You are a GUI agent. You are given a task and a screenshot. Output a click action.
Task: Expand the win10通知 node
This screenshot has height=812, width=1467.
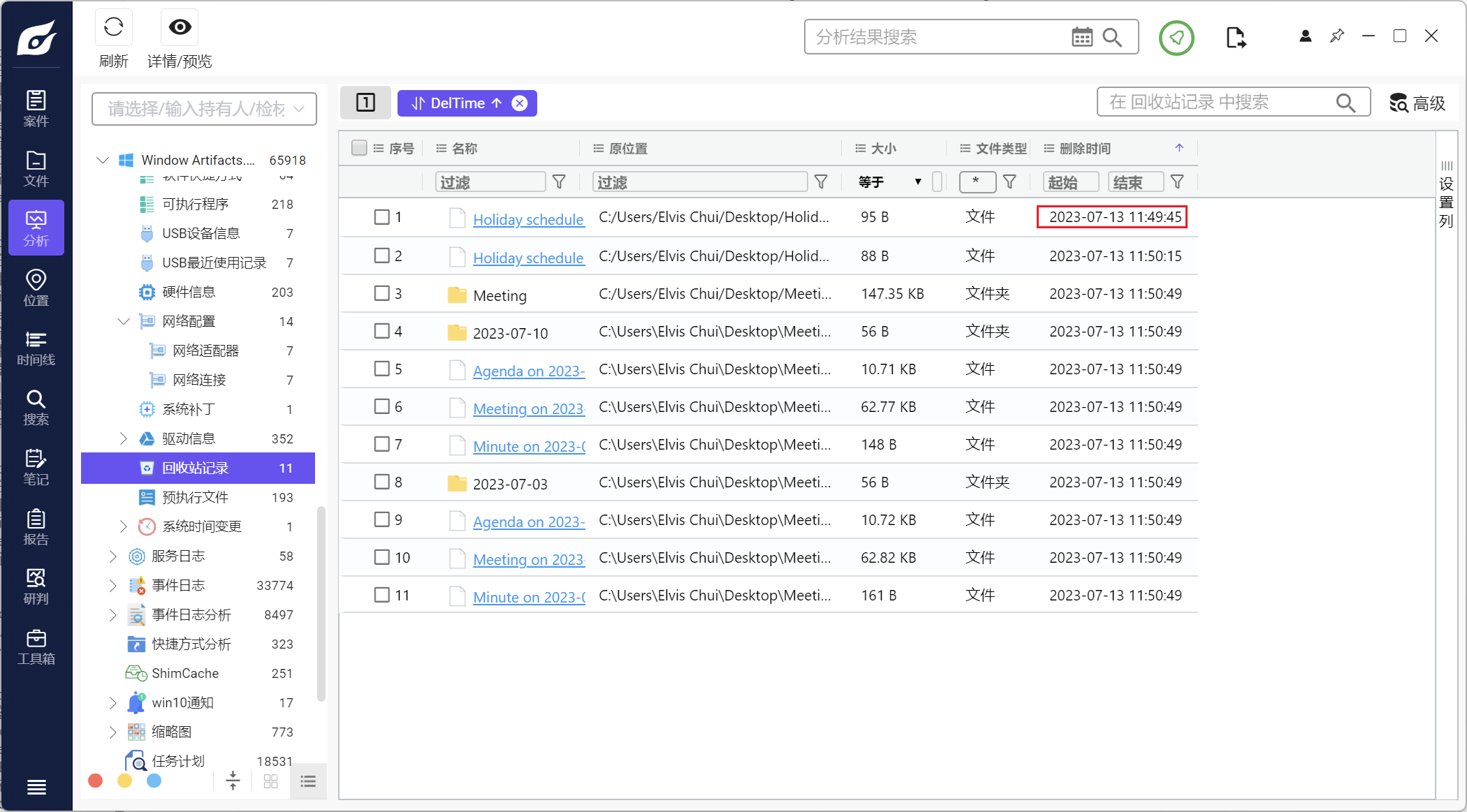[x=113, y=702]
